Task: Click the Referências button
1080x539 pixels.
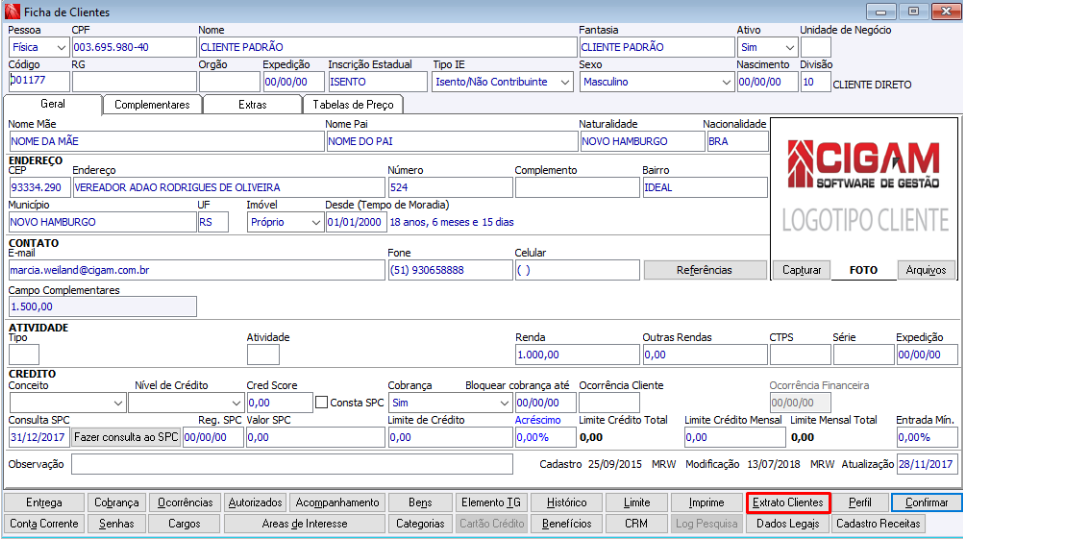Action: [705, 270]
